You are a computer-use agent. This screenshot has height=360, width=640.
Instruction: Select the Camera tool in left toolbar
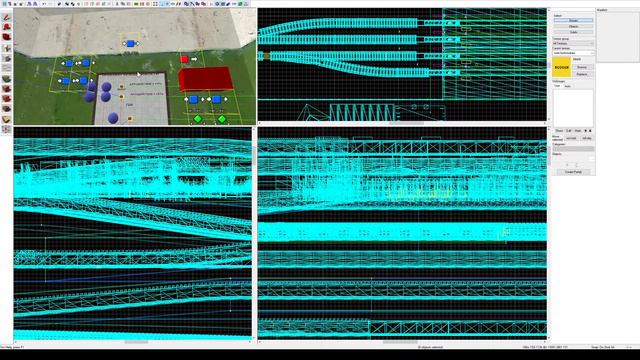click(7, 37)
